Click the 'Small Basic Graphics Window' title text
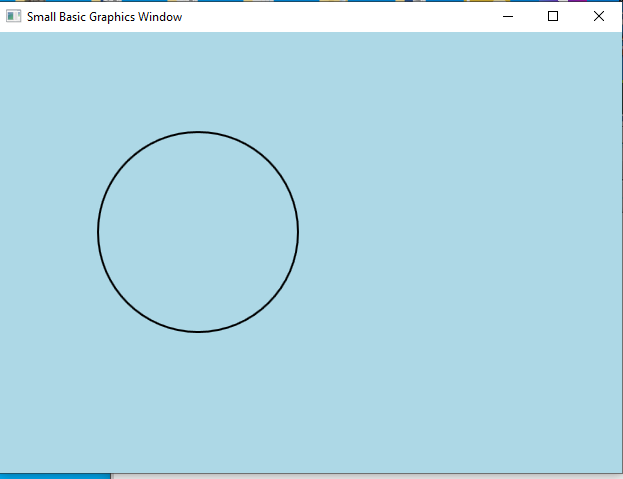 point(104,17)
